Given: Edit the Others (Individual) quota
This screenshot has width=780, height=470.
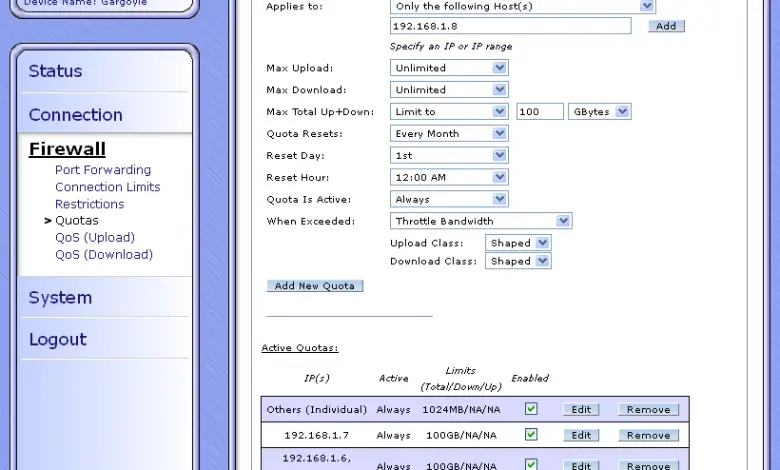Looking at the screenshot, I should point(581,409).
